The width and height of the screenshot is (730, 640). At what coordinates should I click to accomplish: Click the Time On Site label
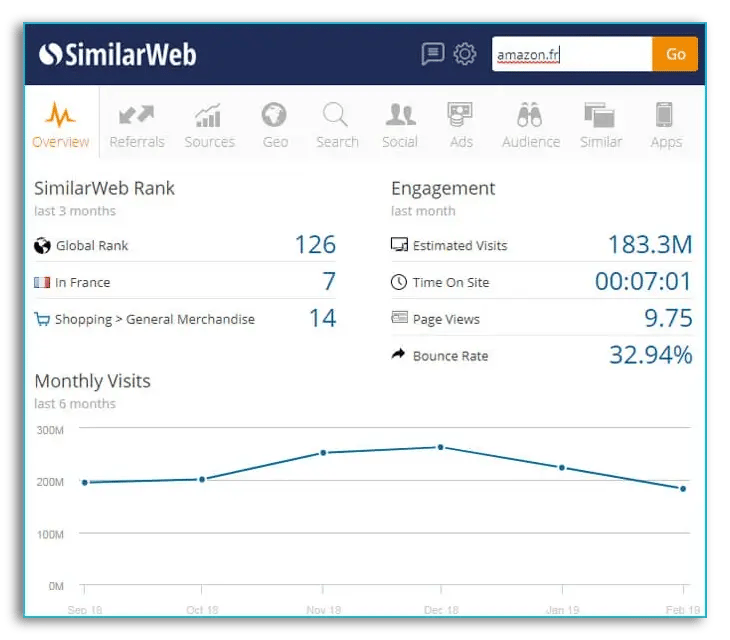(x=451, y=283)
